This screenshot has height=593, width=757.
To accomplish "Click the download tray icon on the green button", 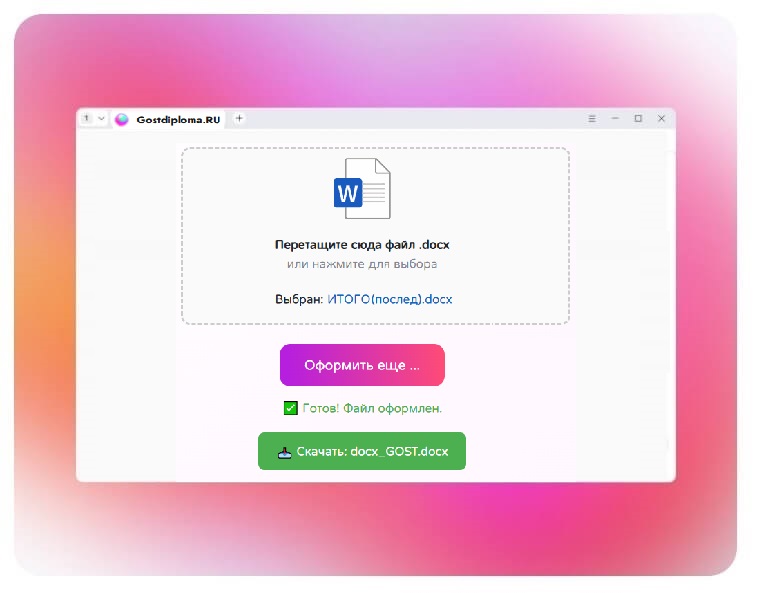I will tap(285, 451).
